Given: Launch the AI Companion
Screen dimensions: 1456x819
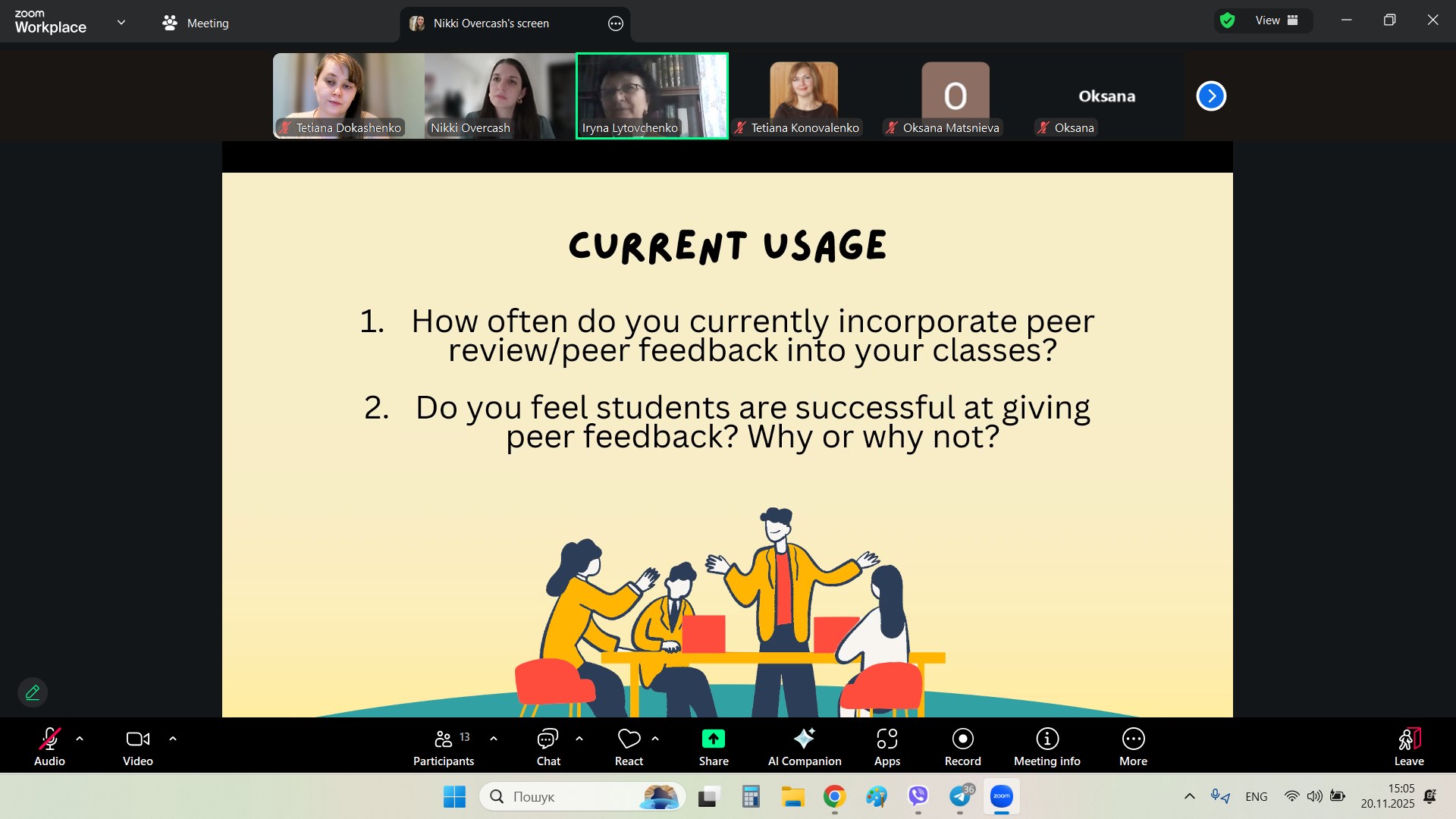Looking at the screenshot, I should tap(804, 747).
